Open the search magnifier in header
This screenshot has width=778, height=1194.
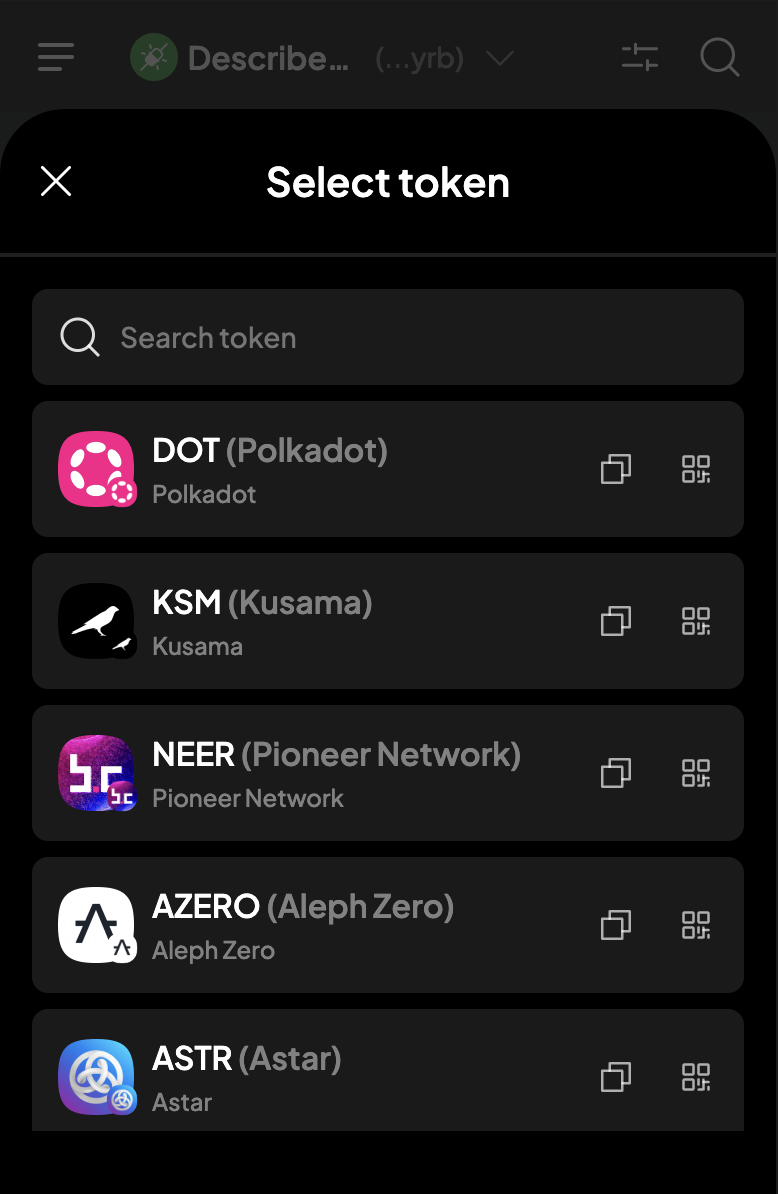coord(719,57)
